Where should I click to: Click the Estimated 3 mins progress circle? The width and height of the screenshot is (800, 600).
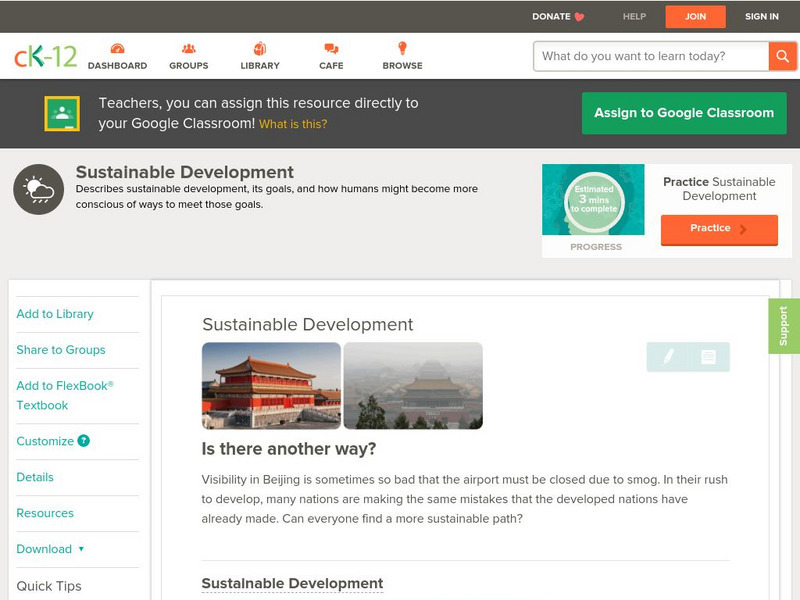click(594, 199)
